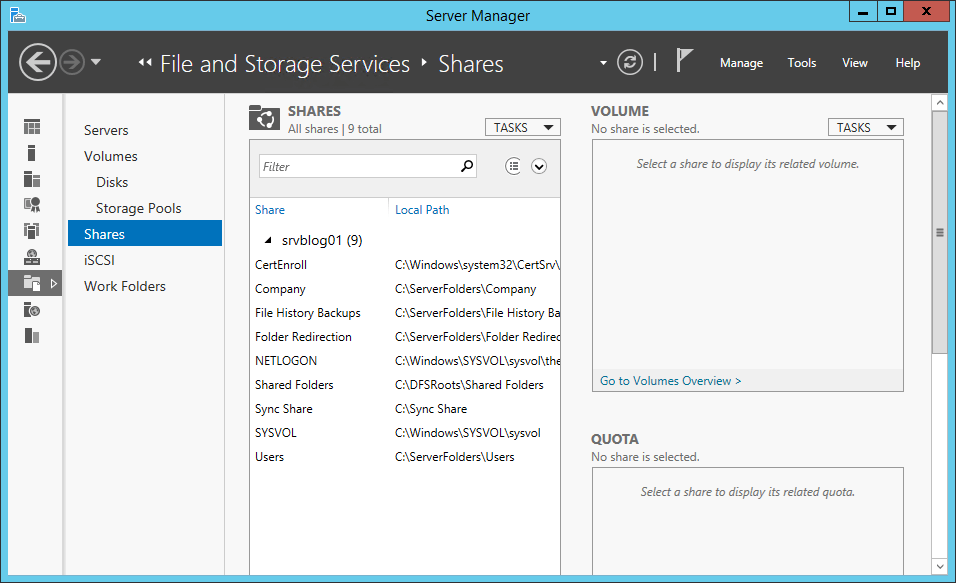Viewport: 956px width, 583px height.
Task: Click File and Storage Services in the breadcrumb
Action: click(x=285, y=63)
